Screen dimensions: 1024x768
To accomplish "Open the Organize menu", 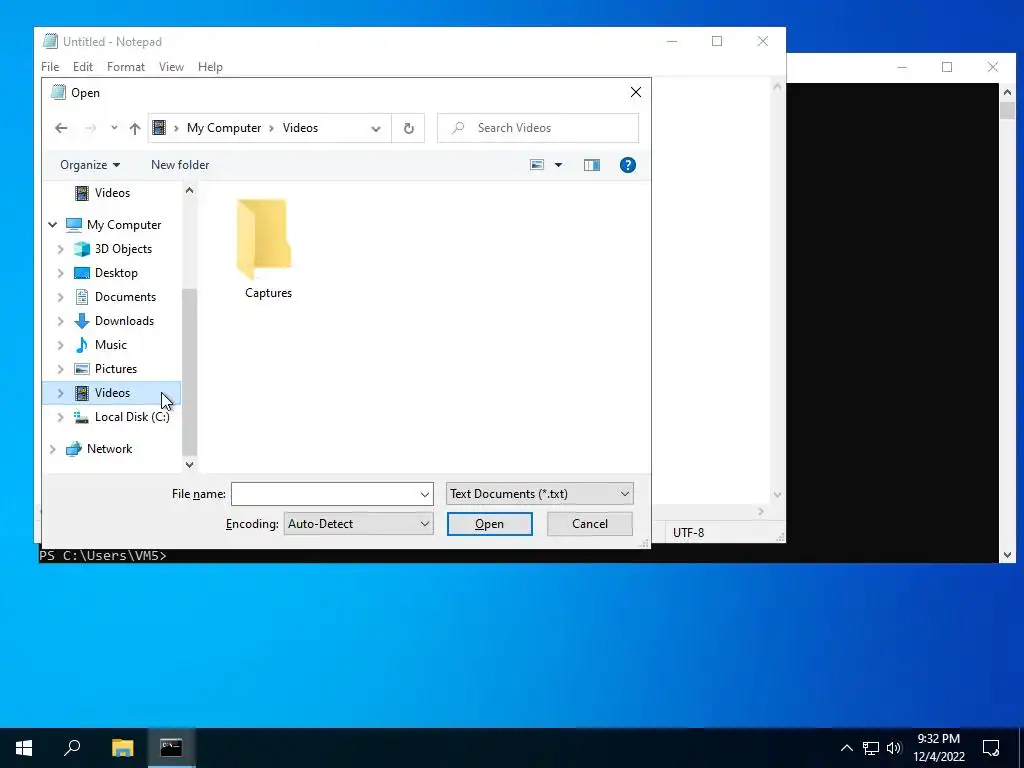I will [90, 165].
